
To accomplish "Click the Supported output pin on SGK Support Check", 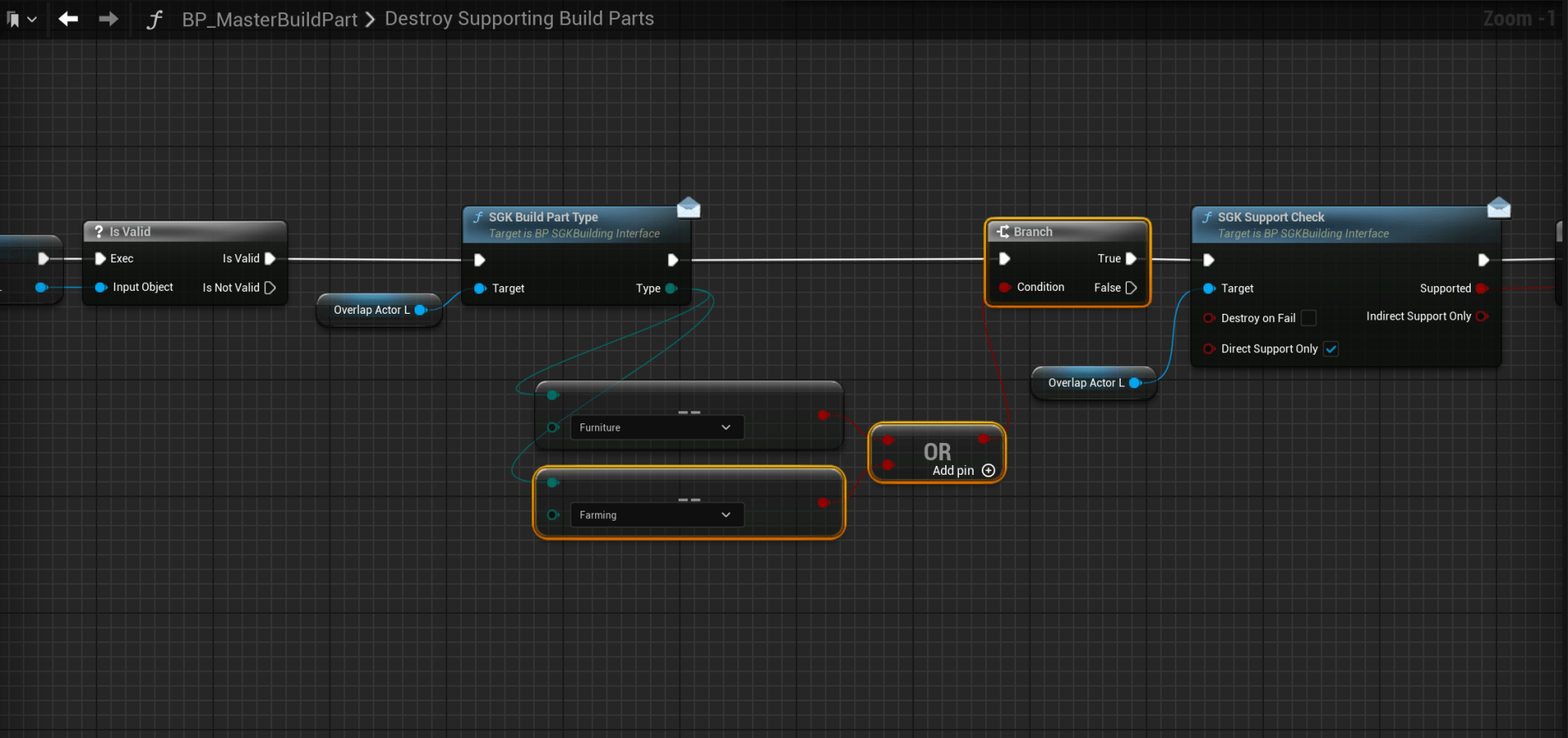I will (1481, 288).
